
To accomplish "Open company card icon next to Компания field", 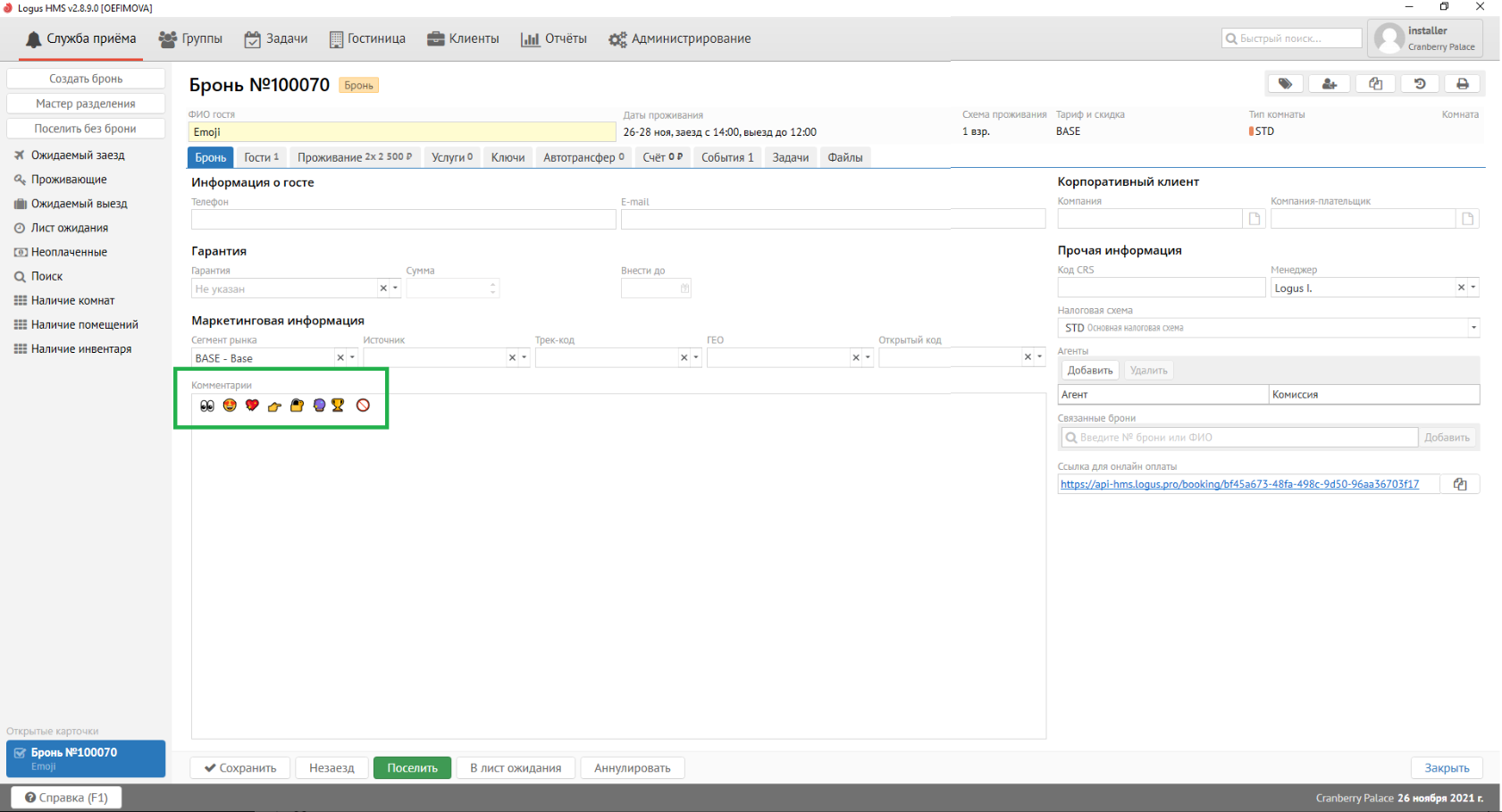I will tap(1254, 219).
